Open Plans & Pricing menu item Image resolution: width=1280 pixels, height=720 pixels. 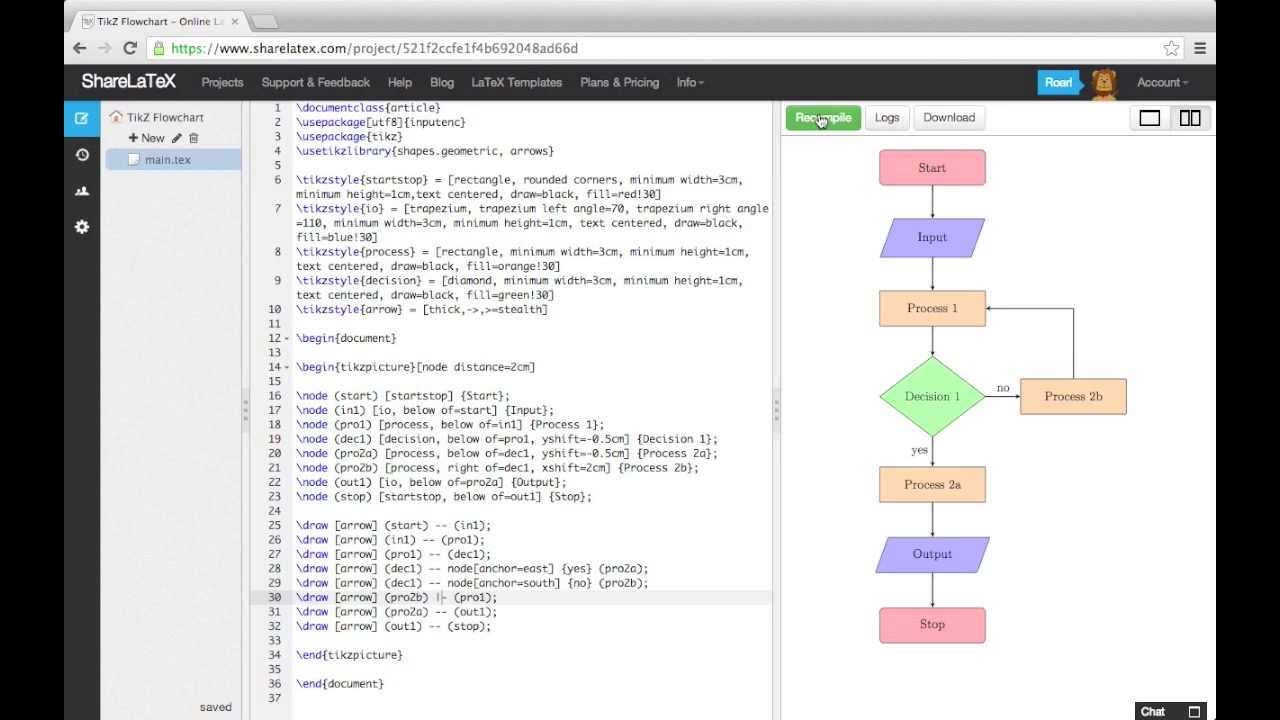coord(620,83)
